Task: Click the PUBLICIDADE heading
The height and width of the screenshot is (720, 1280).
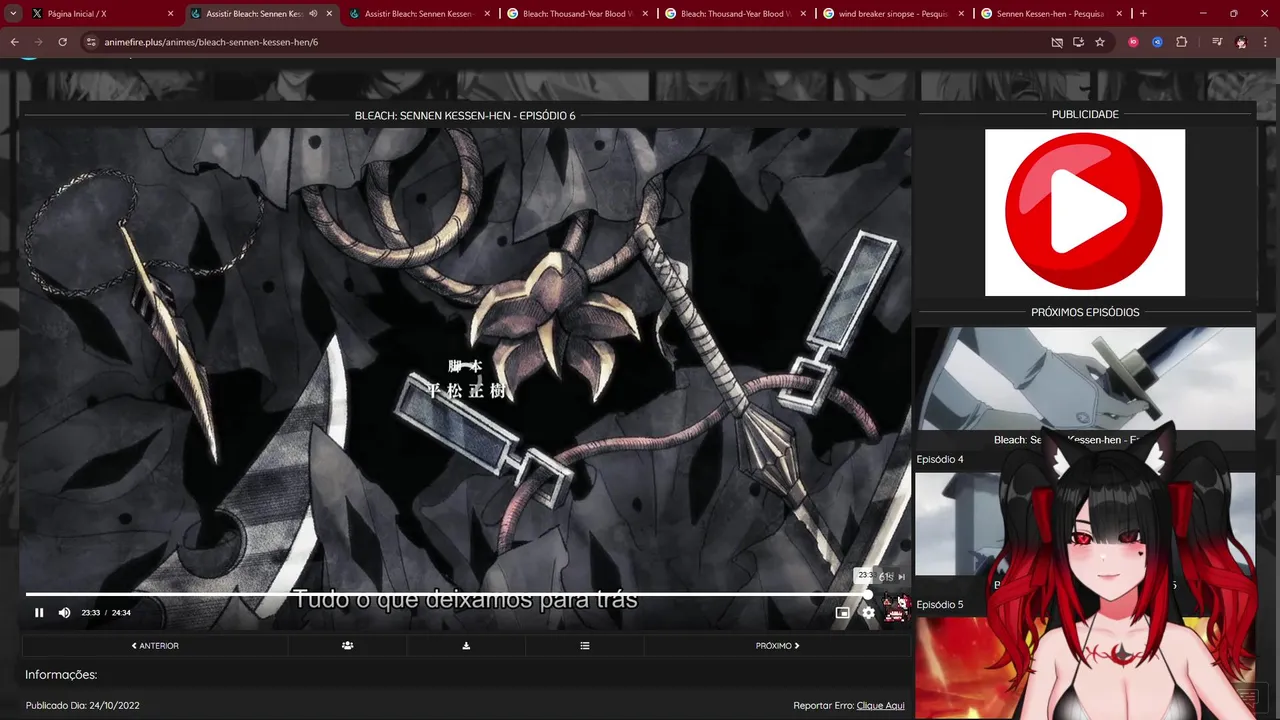Action: [1085, 114]
